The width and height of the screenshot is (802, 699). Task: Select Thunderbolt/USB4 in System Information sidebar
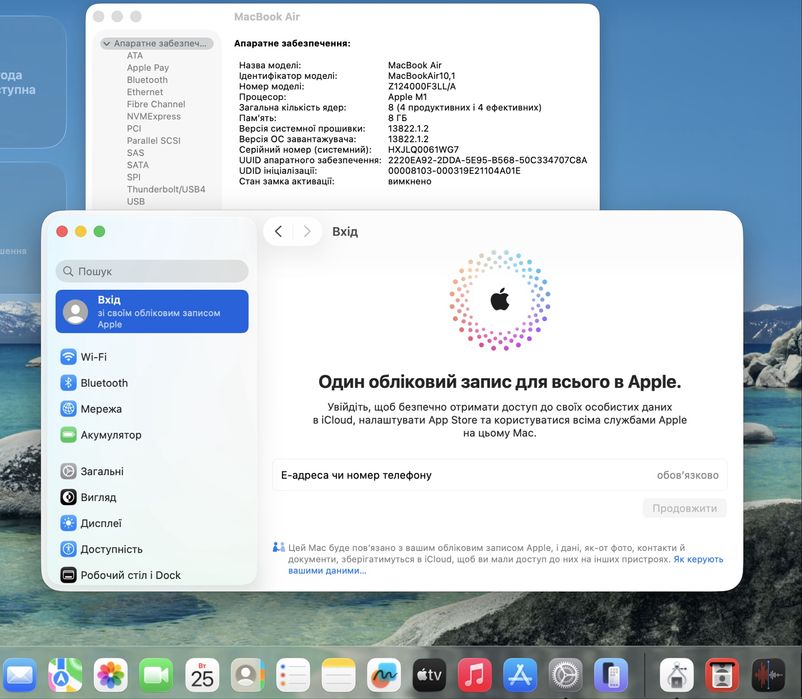coord(166,189)
